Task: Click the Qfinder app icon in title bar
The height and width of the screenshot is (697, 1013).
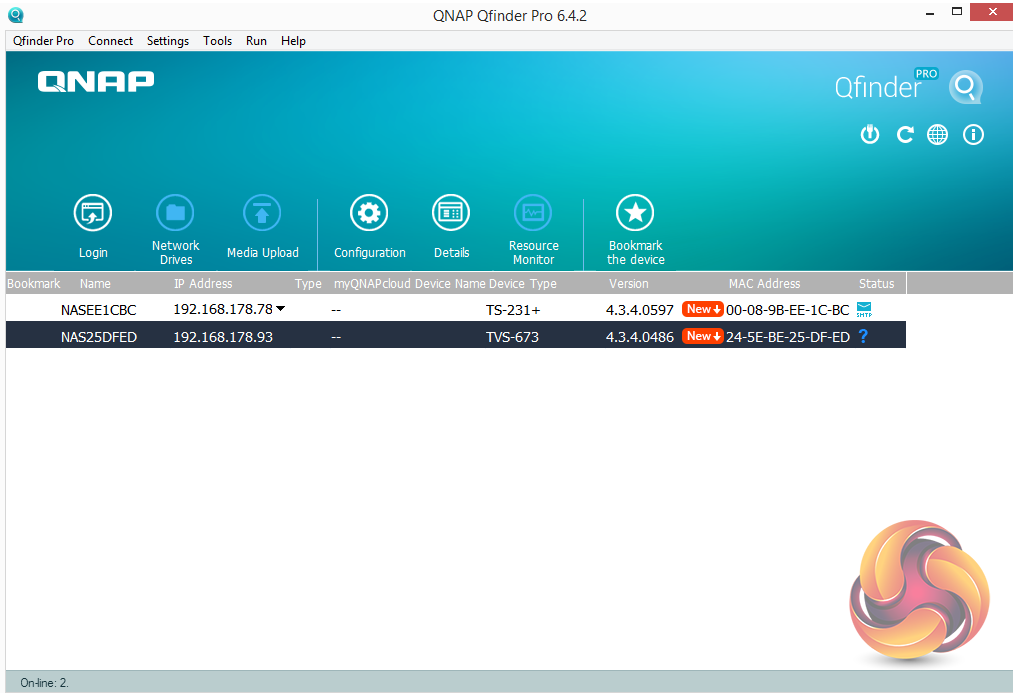Action: pyautogui.click(x=16, y=15)
